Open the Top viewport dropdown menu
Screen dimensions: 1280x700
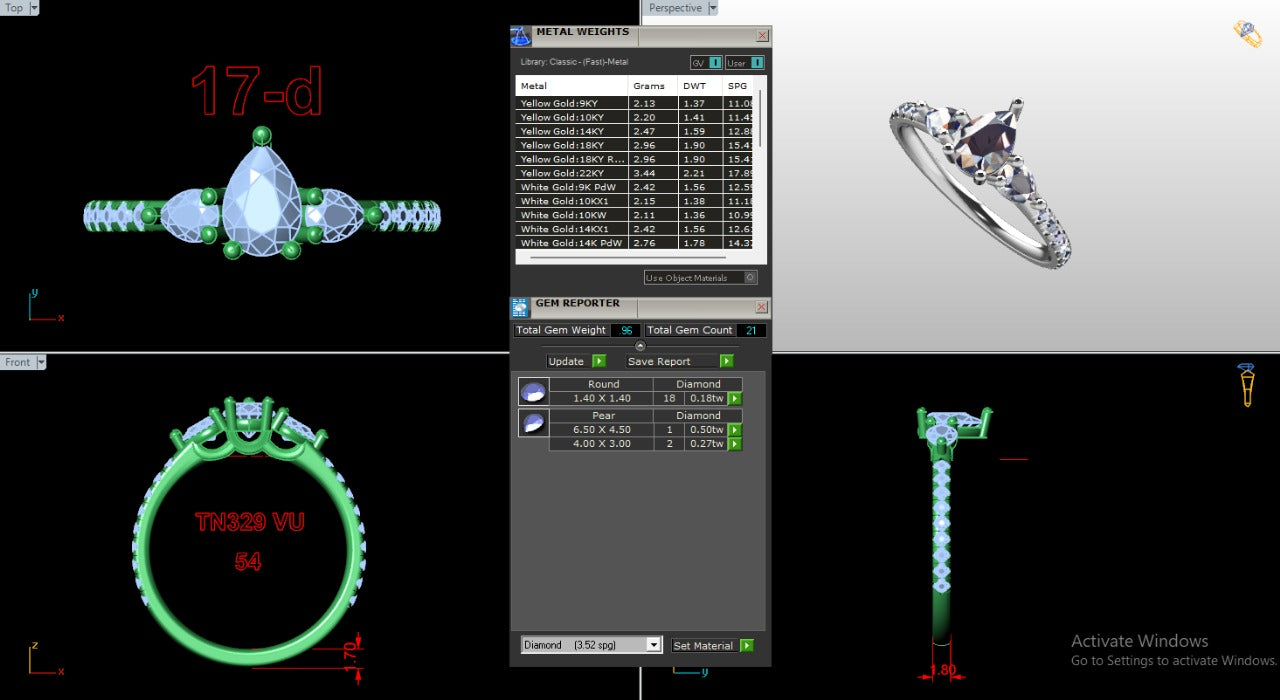(x=34, y=8)
